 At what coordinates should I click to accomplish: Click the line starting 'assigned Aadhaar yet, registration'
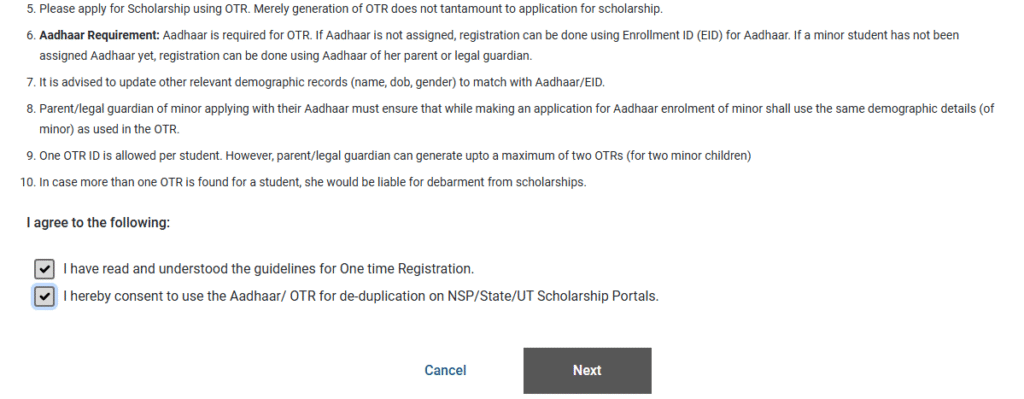tap(285, 56)
